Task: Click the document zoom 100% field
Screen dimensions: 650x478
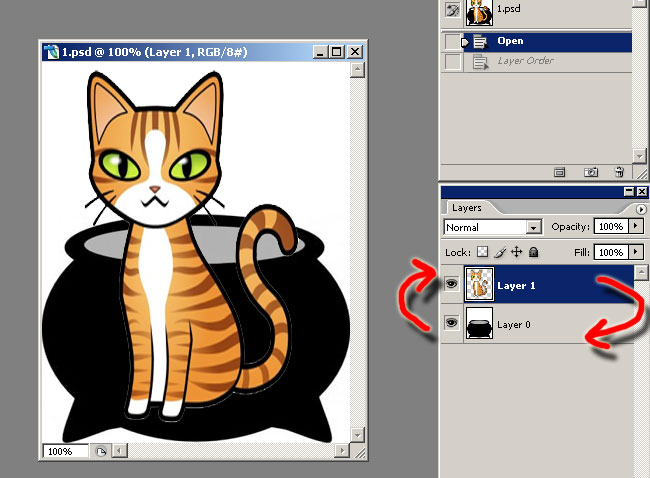Action: (65, 451)
